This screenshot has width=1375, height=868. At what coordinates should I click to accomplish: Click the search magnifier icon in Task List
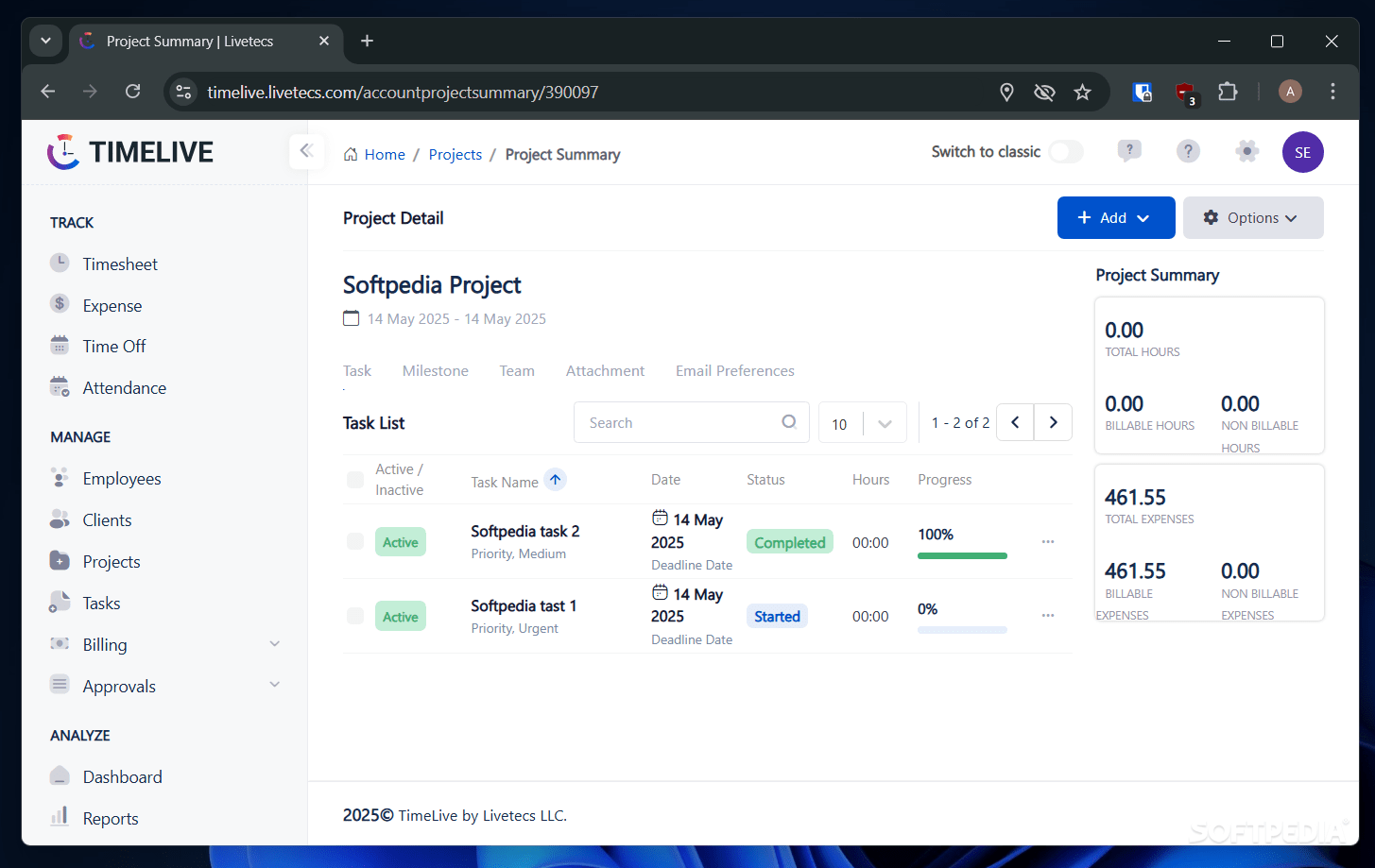[x=789, y=422]
